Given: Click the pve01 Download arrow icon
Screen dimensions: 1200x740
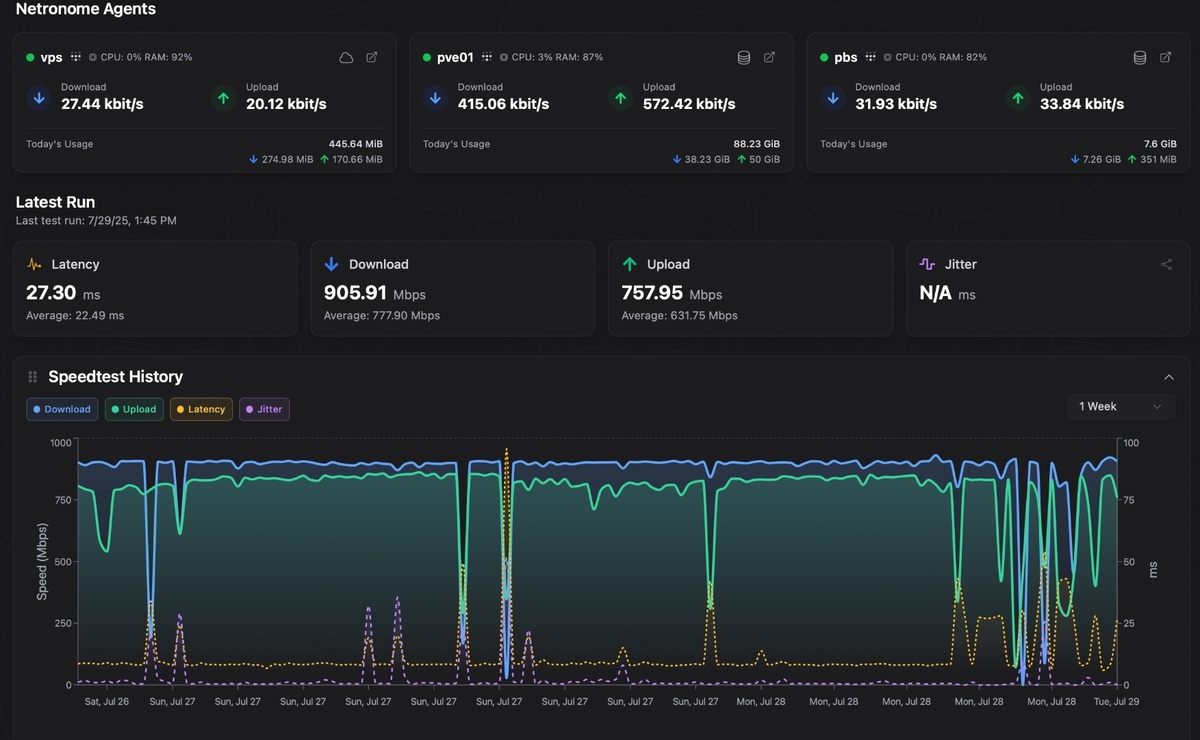Looking at the screenshot, I should 436,98.
